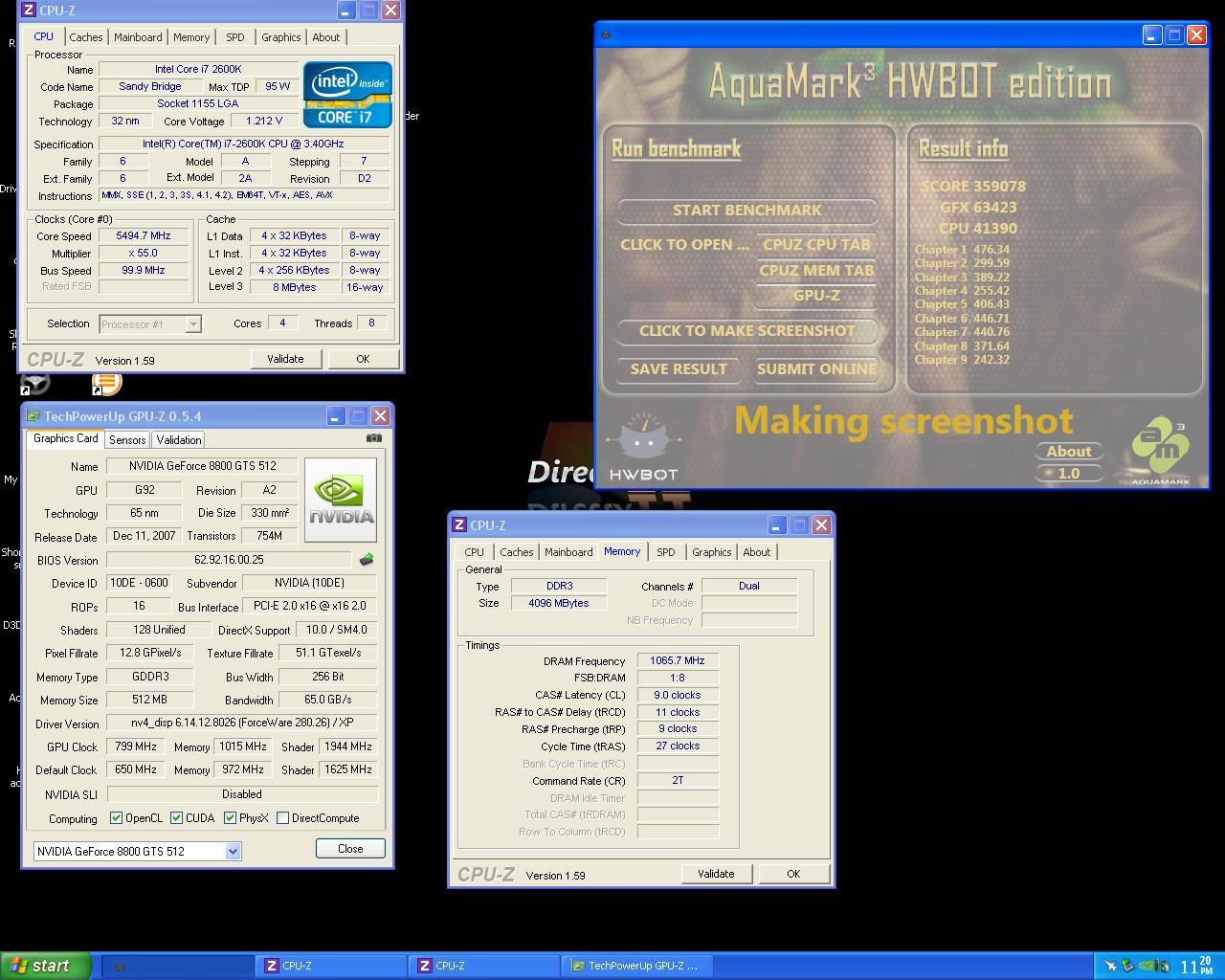The width and height of the screenshot is (1225, 980).
Task: Click SCORE 359078 text in AquaMark
Action: click(x=973, y=187)
